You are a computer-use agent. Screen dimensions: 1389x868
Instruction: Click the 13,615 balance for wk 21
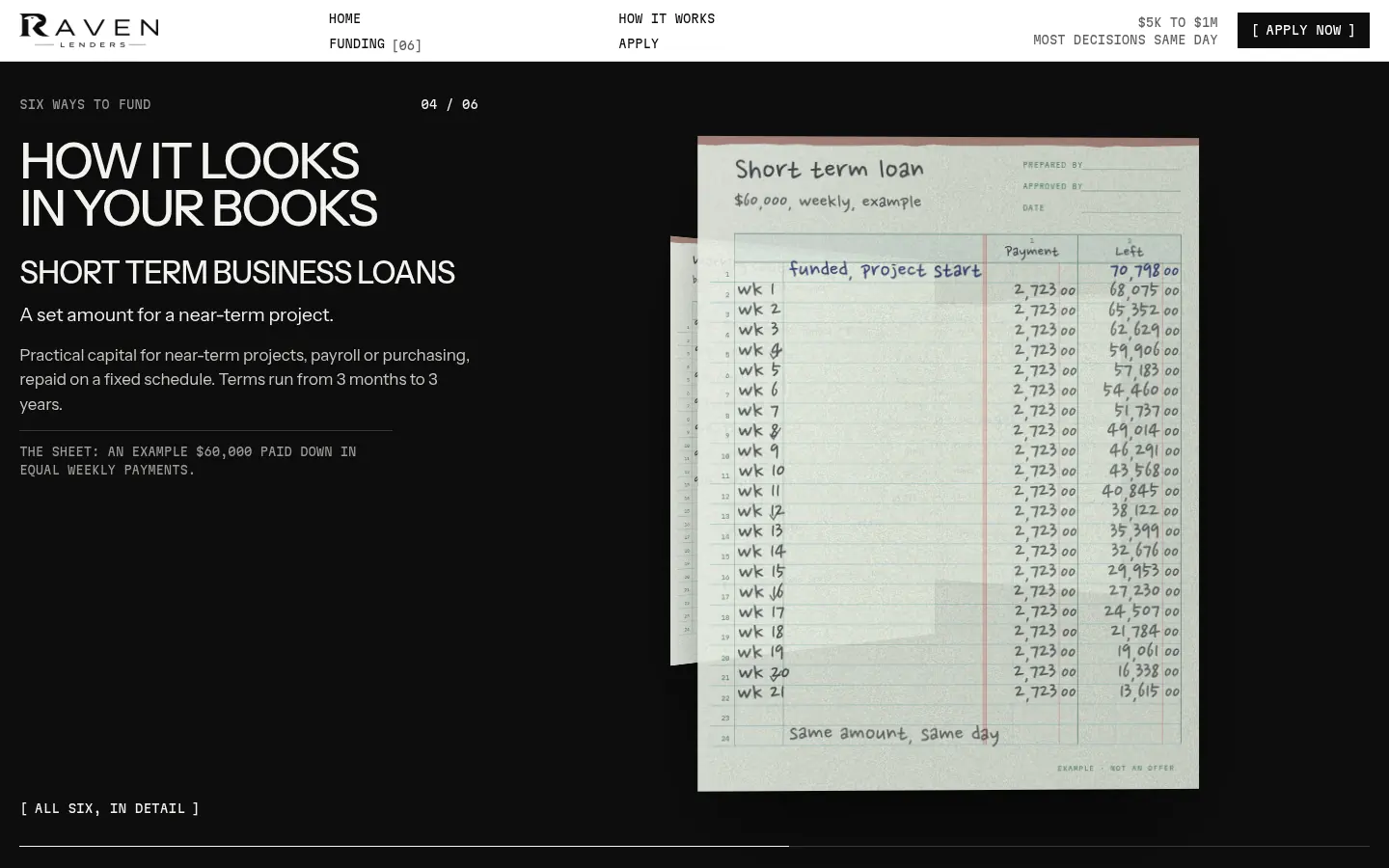click(x=1148, y=692)
